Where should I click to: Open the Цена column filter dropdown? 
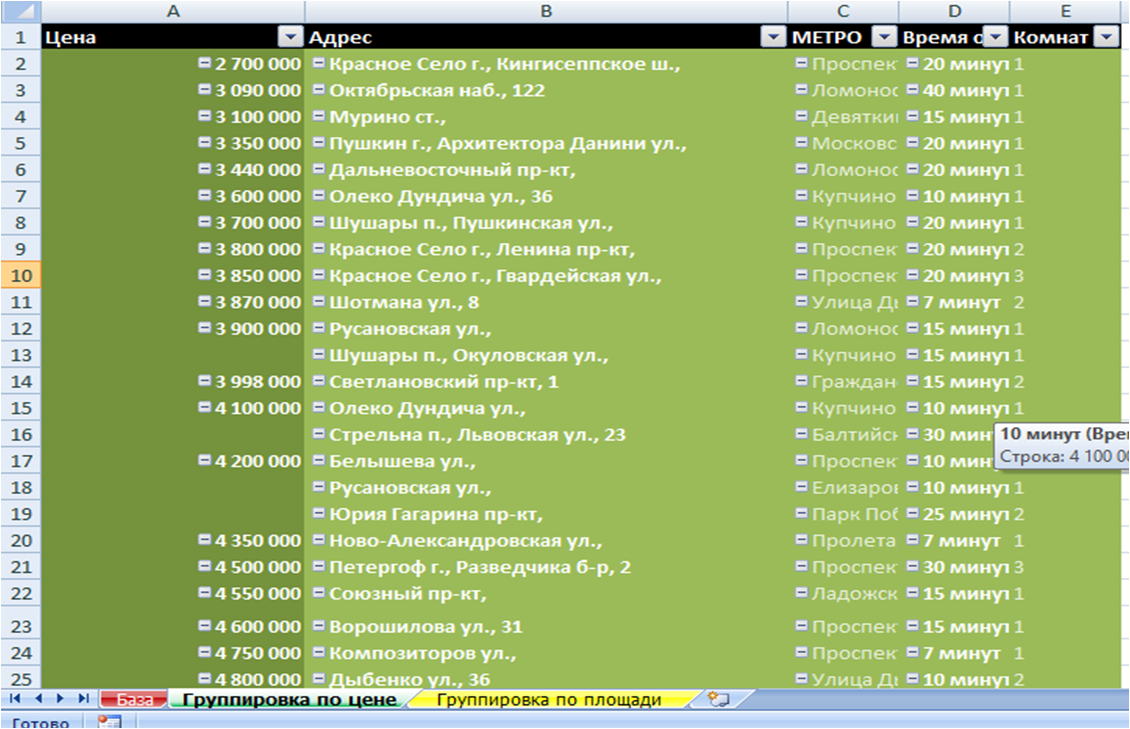tap(290, 38)
